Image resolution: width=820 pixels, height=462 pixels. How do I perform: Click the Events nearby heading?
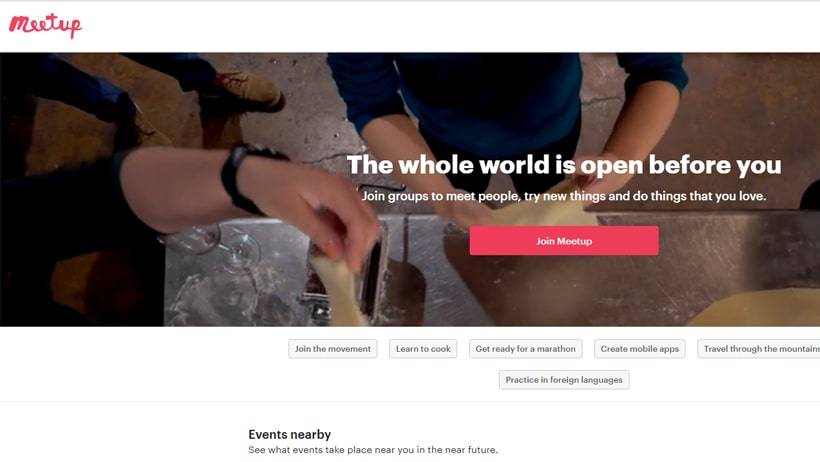pos(289,434)
